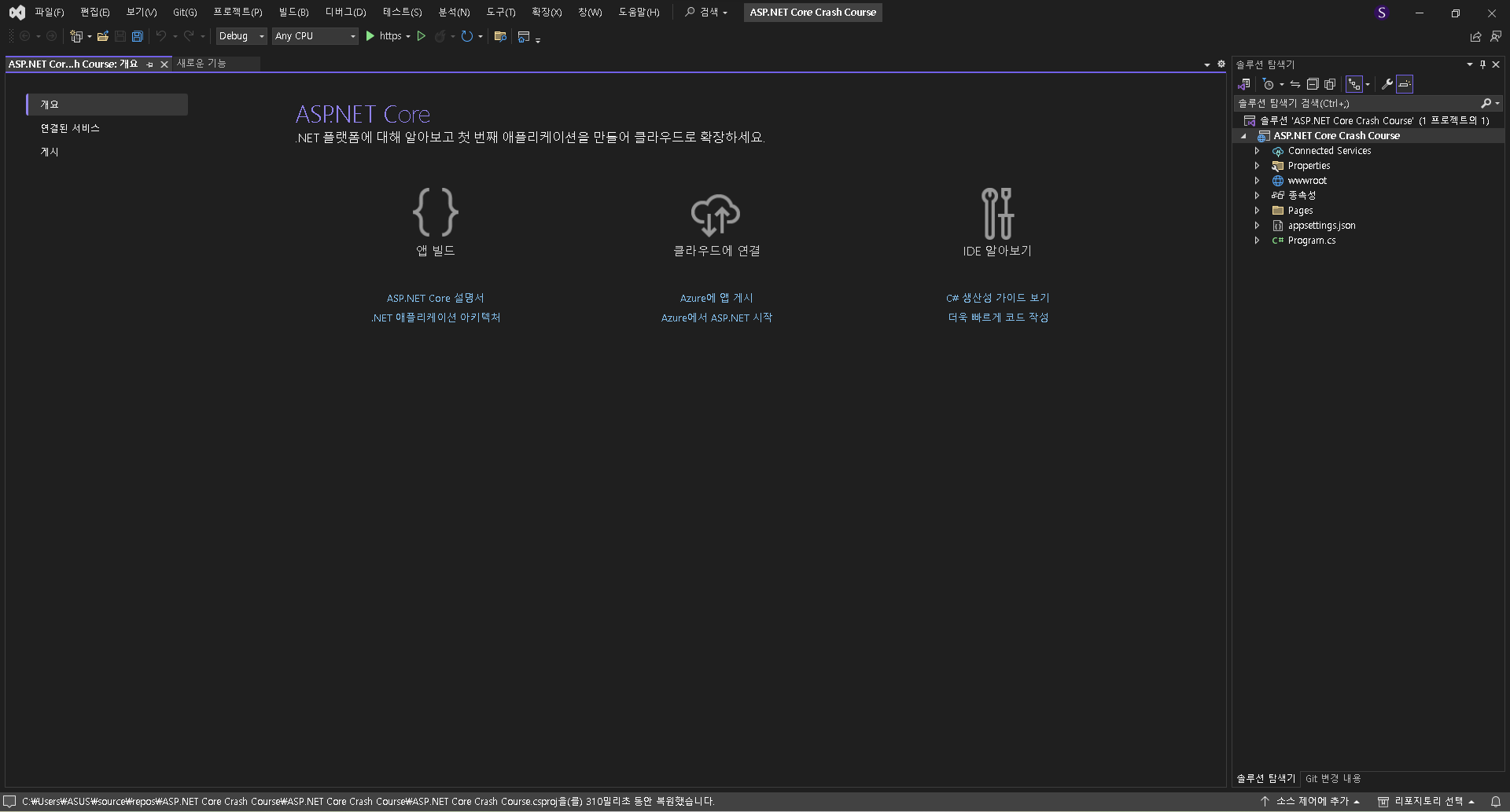Open the Any CPU platform dropdown

click(x=315, y=36)
